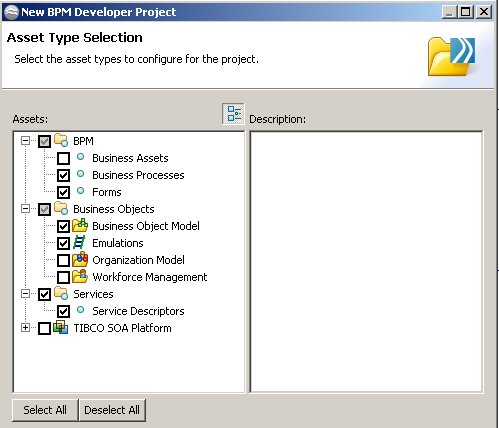Uncheck the Forms checkbox

click(x=63, y=192)
